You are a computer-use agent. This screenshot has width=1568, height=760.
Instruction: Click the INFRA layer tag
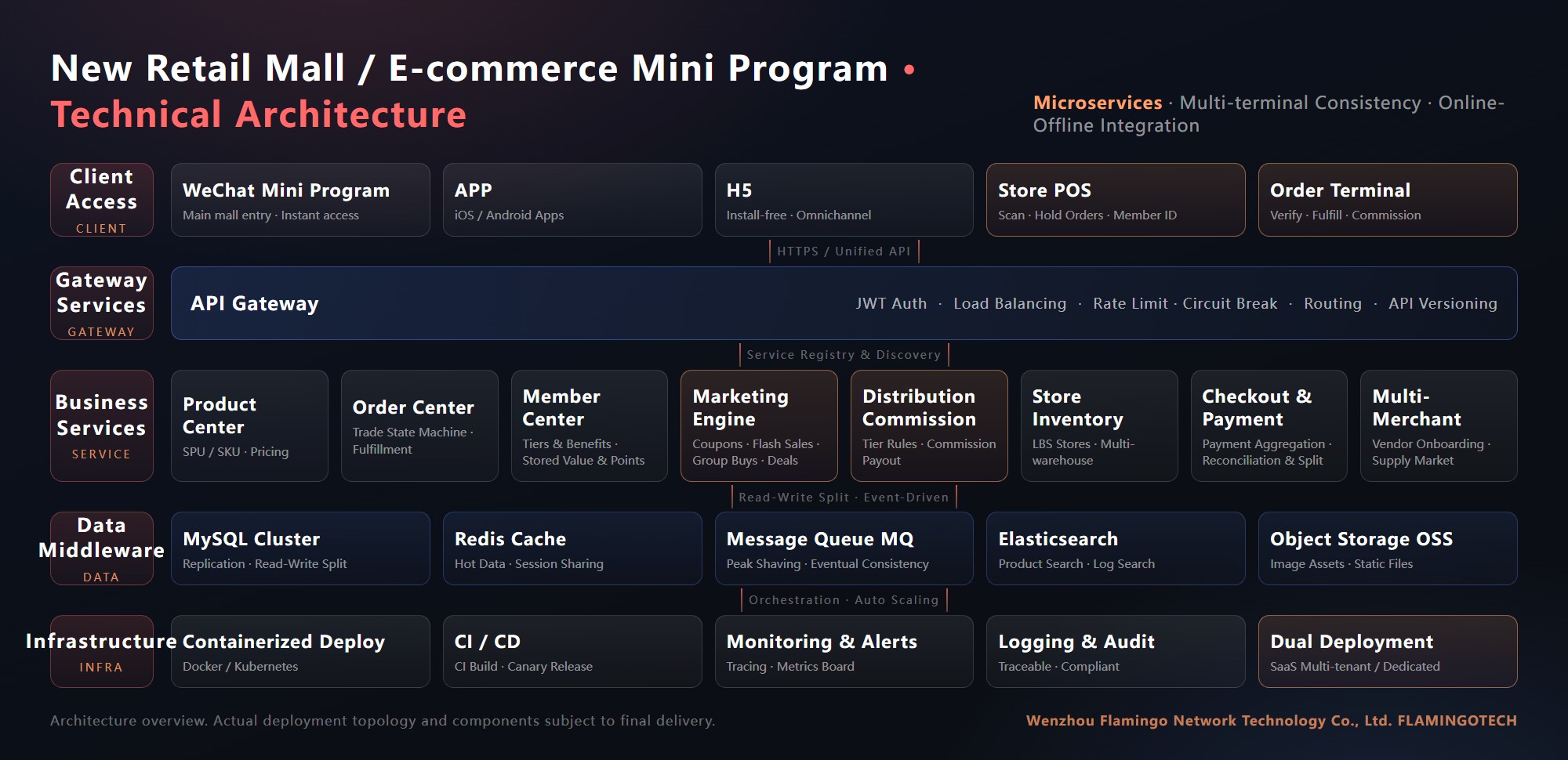pos(101,668)
